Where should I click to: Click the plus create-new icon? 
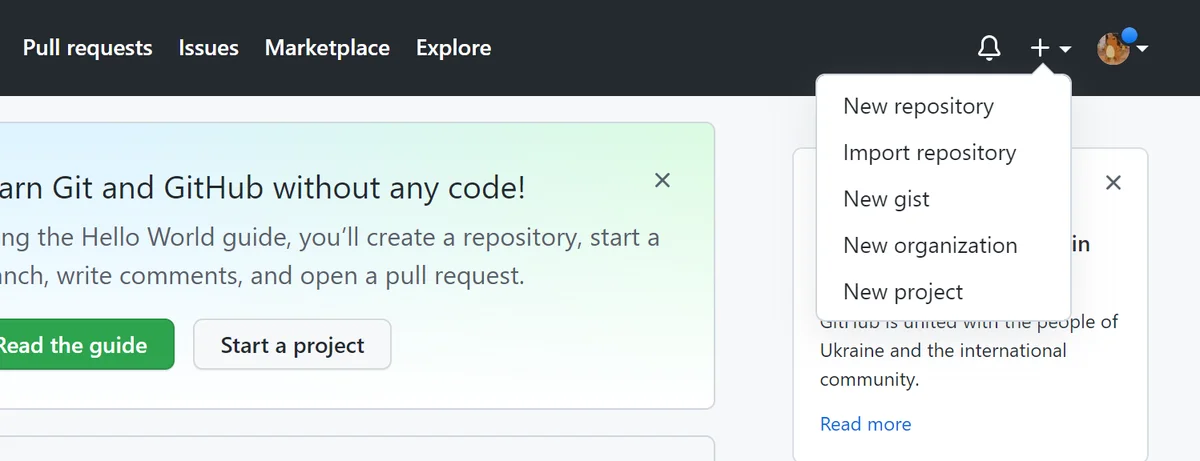pyautogui.click(x=1040, y=48)
